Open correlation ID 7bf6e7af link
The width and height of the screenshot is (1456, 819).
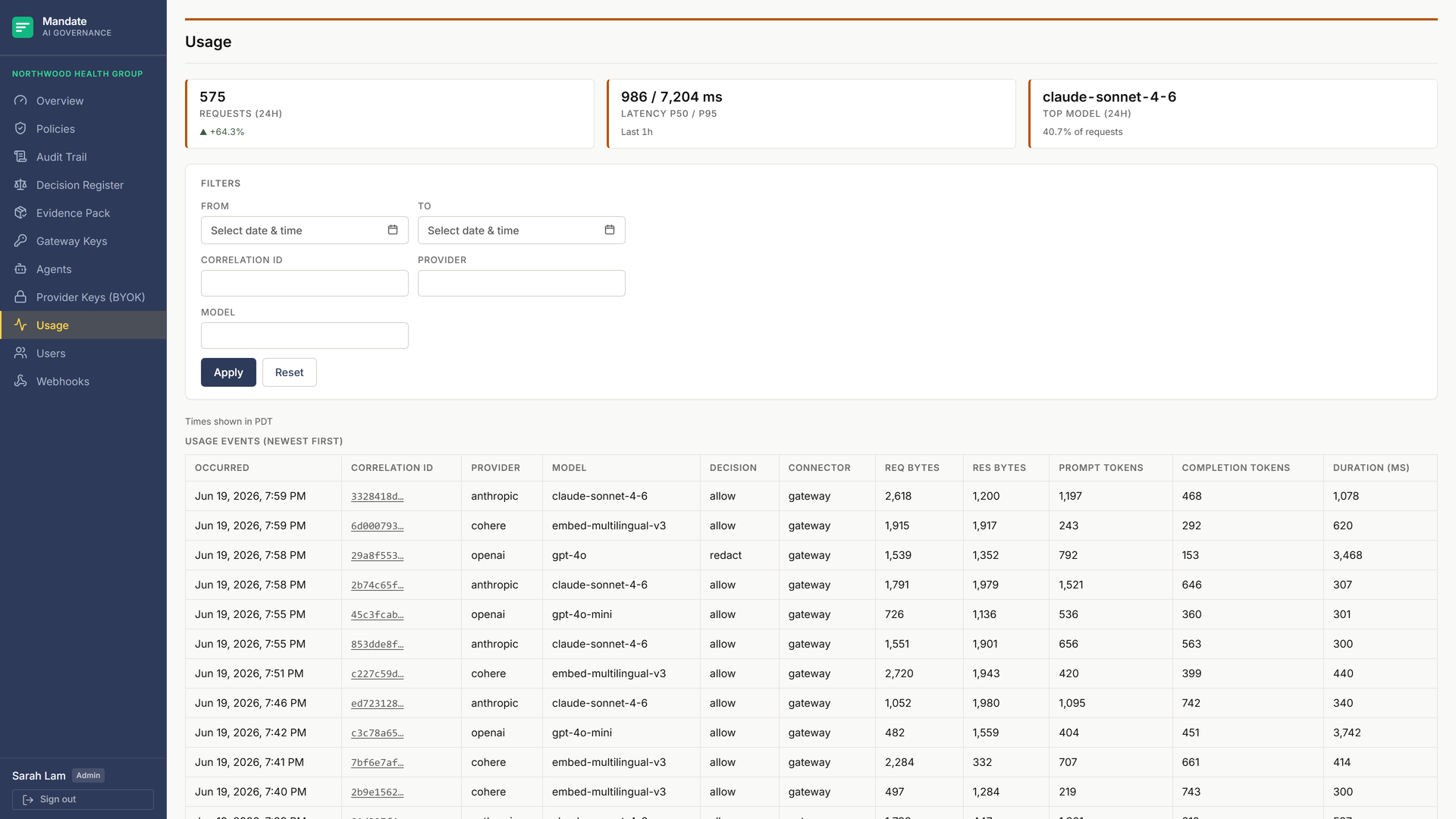tap(377, 763)
